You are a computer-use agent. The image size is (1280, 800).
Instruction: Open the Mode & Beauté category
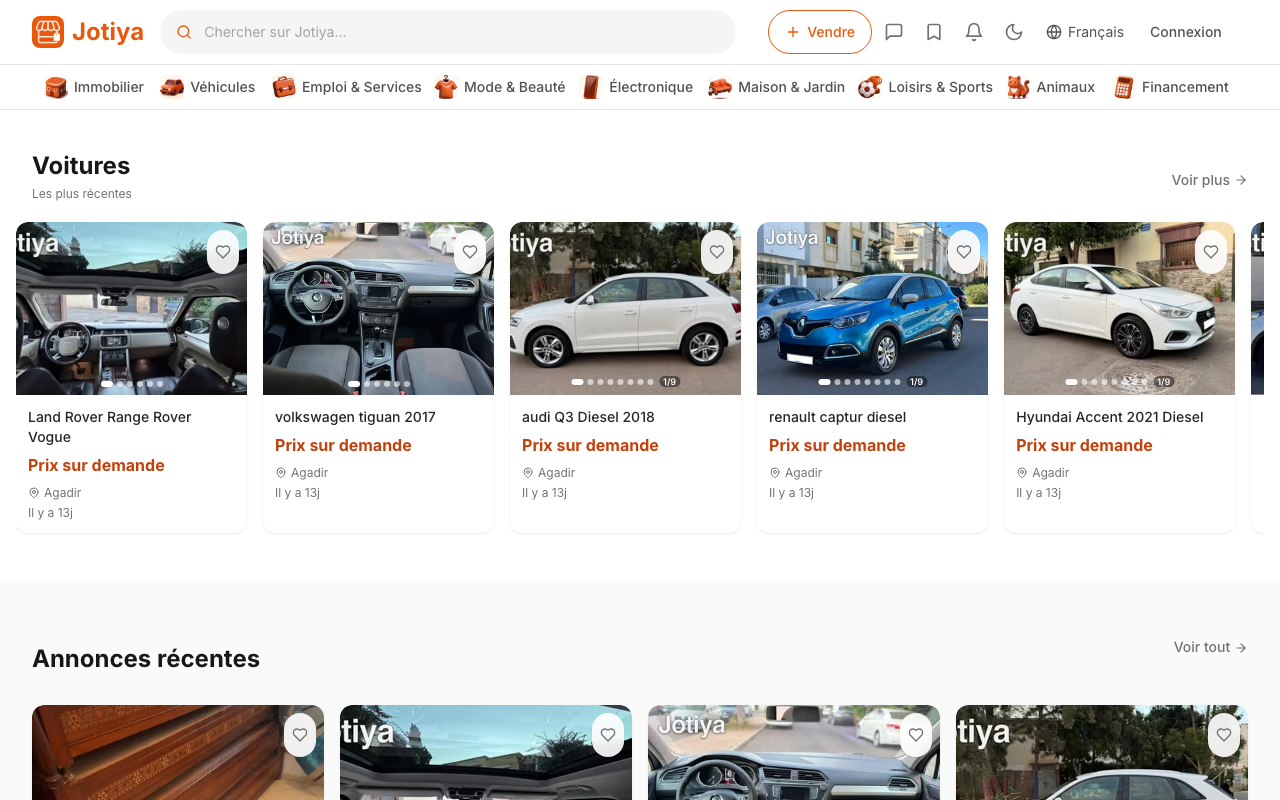pyautogui.click(x=500, y=87)
